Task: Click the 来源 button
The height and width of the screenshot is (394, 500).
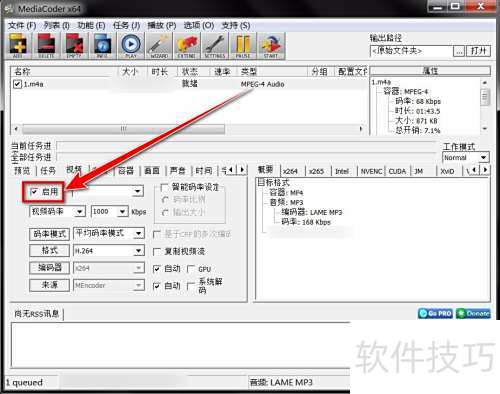Action: [x=49, y=285]
